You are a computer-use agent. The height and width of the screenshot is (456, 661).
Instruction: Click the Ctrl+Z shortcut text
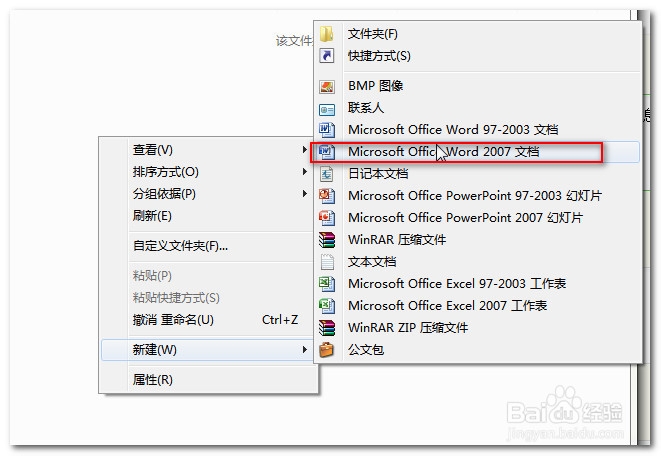pyautogui.click(x=280, y=320)
